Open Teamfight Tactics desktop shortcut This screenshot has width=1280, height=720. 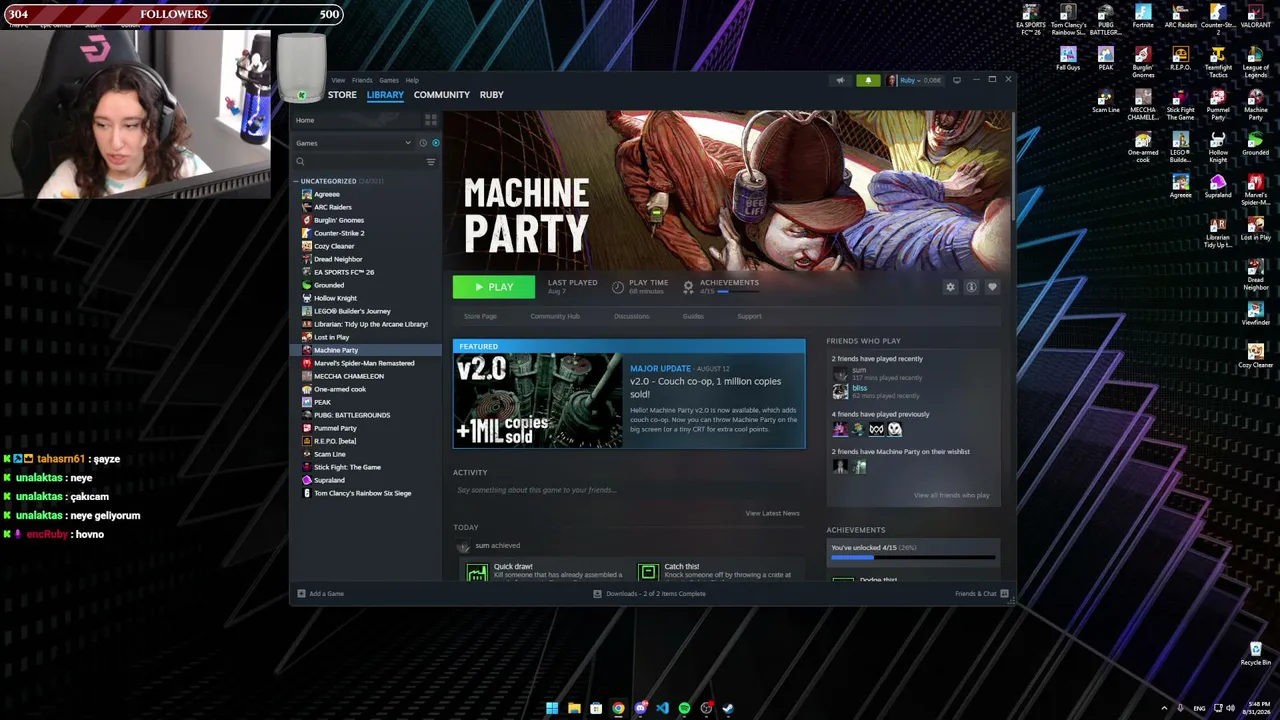click(1218, 62)
